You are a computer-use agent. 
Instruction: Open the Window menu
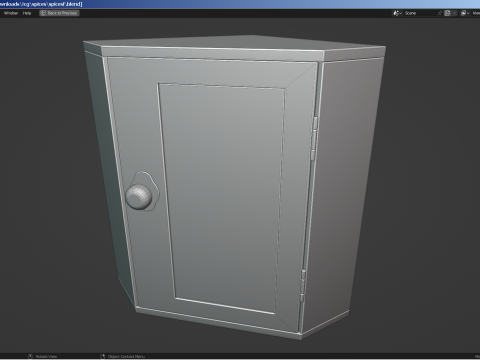tap(11, 13)
